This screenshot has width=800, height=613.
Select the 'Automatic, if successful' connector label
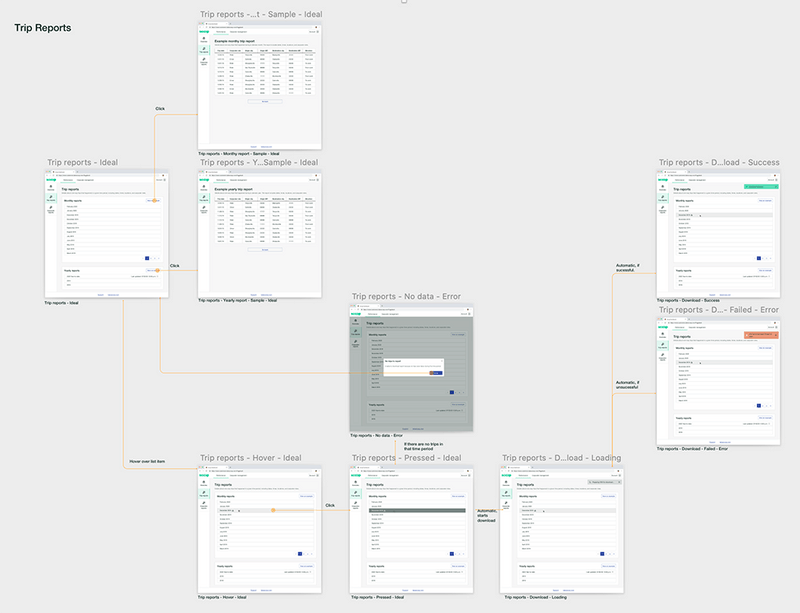628,268
